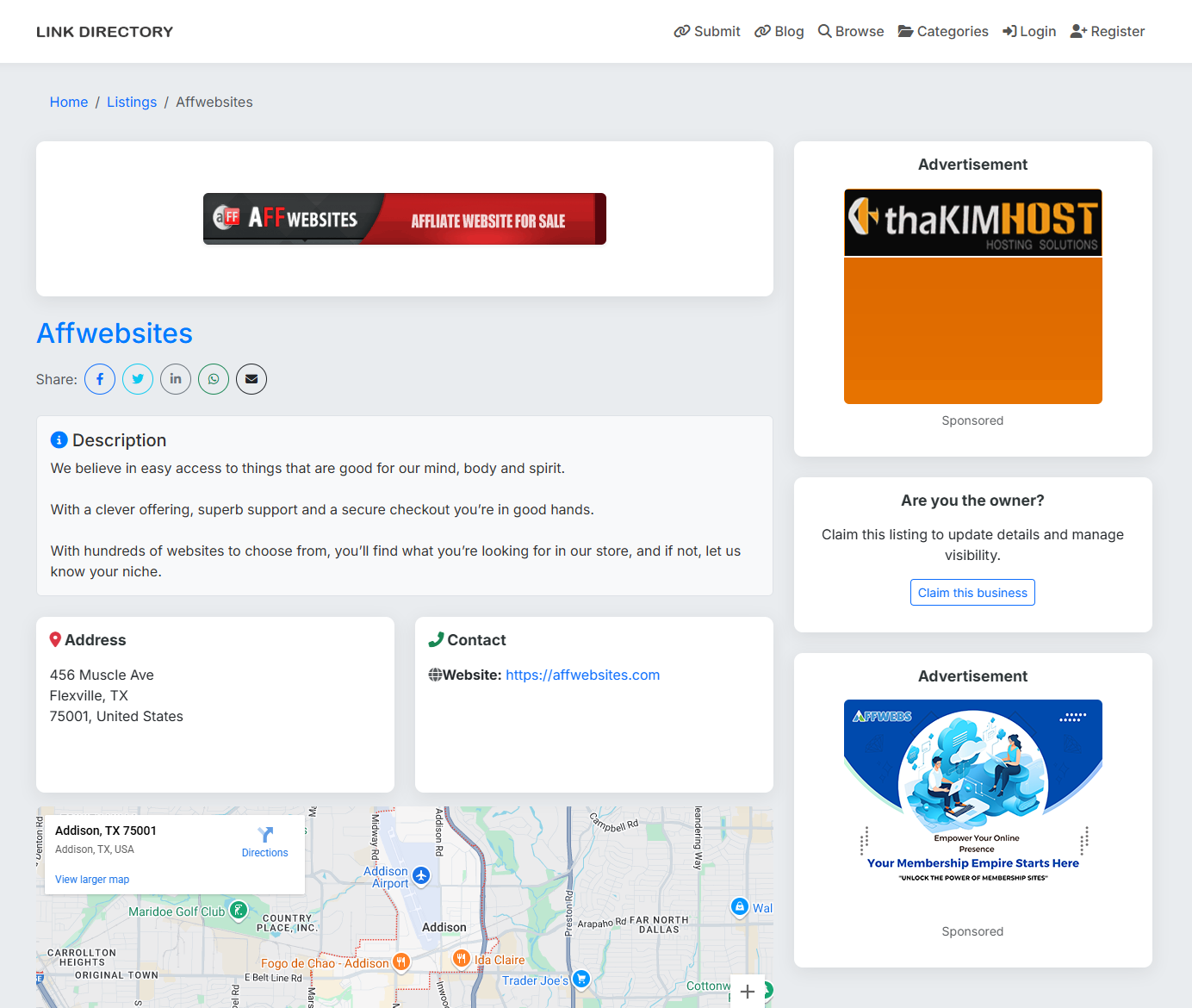The image size is (1192, 1008).
Task: Select the Walmart marker on map
Action: click(739, 906)
